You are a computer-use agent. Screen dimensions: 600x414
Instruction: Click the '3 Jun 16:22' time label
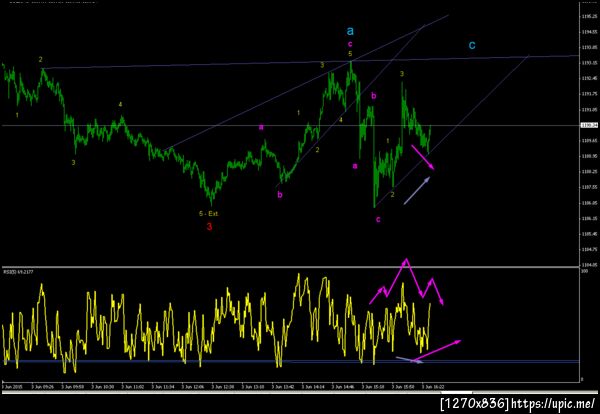click(x=434, y=387)
